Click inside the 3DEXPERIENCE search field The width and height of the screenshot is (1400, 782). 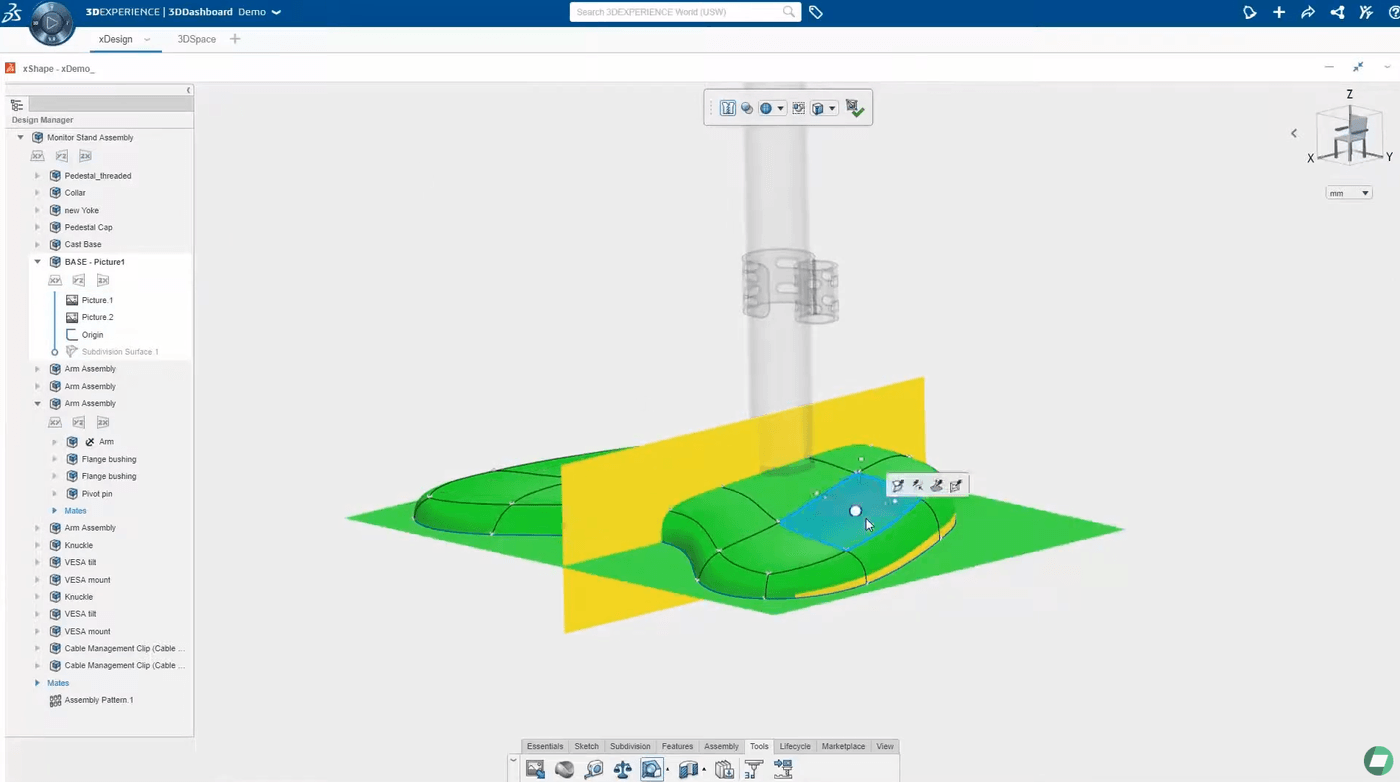685,12
